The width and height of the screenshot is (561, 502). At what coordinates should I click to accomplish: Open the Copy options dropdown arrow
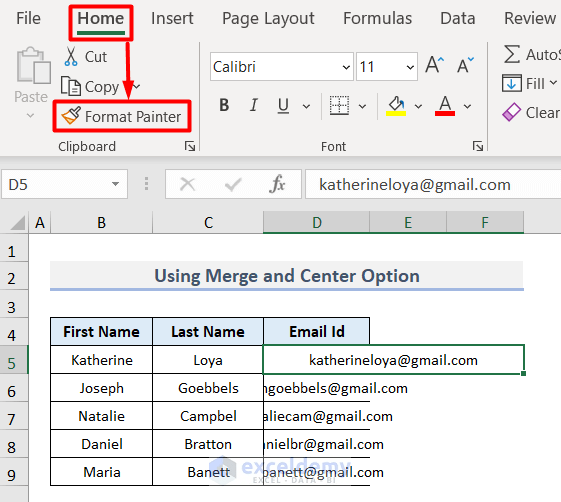coord(136,86)
